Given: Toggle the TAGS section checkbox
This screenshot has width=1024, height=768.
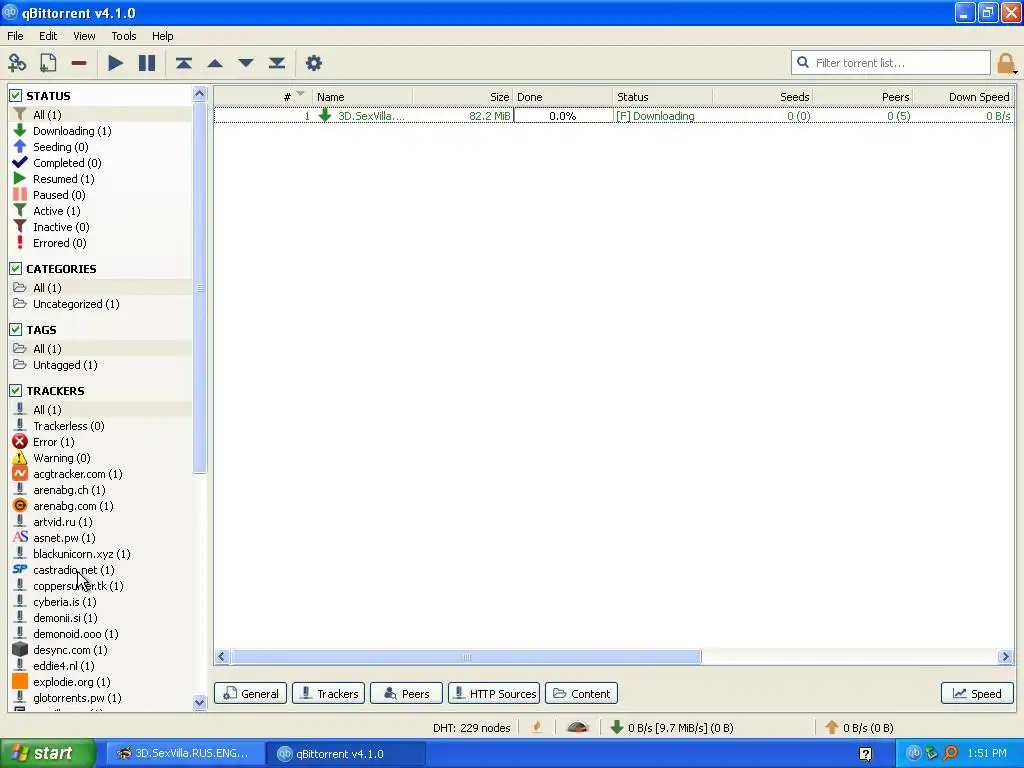Looking at the screenshot, I should pos(16,330).
